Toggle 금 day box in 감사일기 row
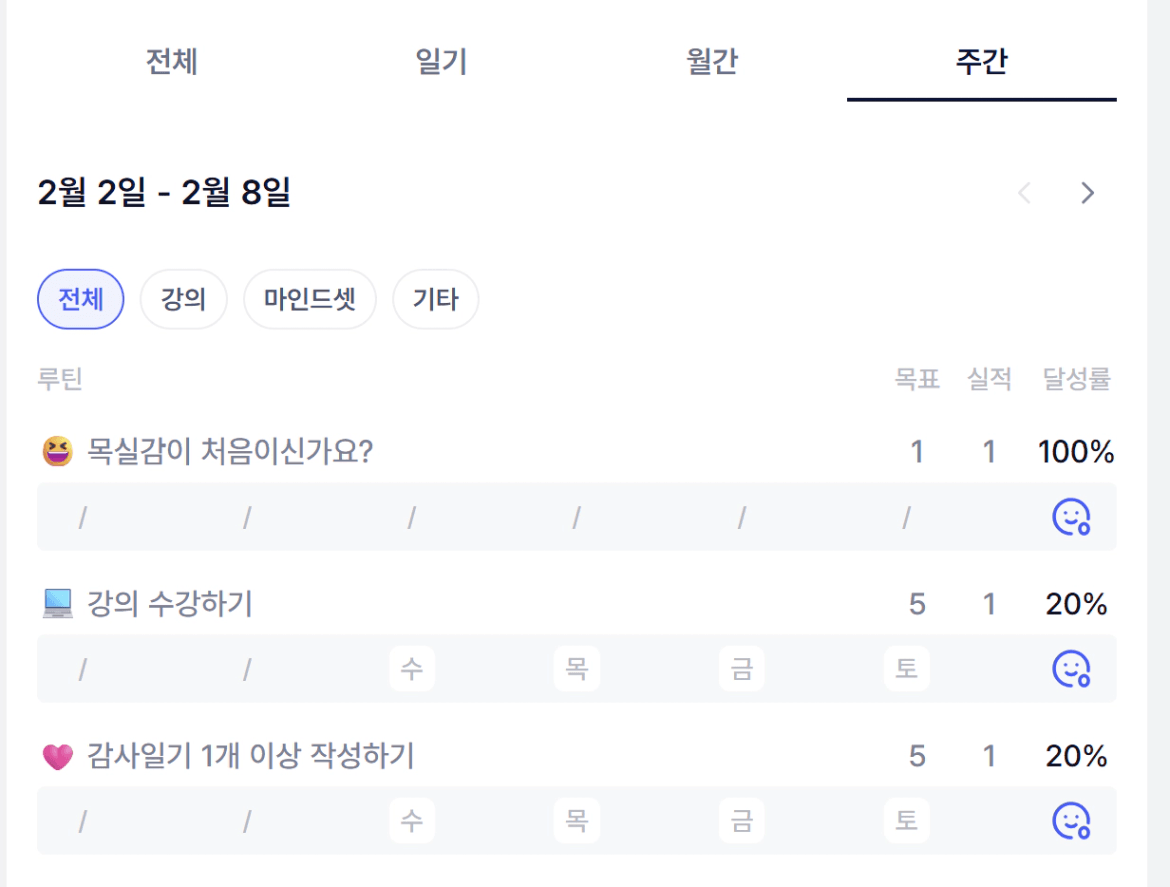 coord(742,820)
